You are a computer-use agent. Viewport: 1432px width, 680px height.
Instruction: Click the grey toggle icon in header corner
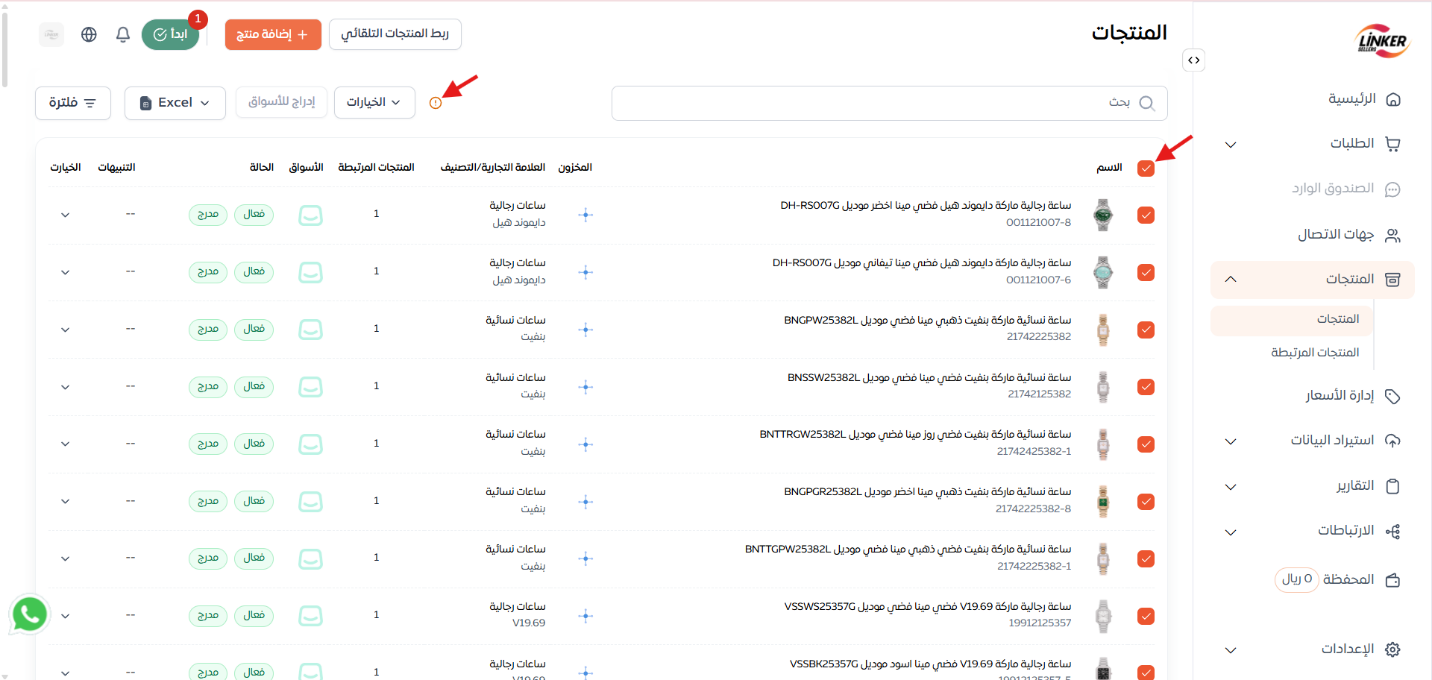click(x=51, y=34)
